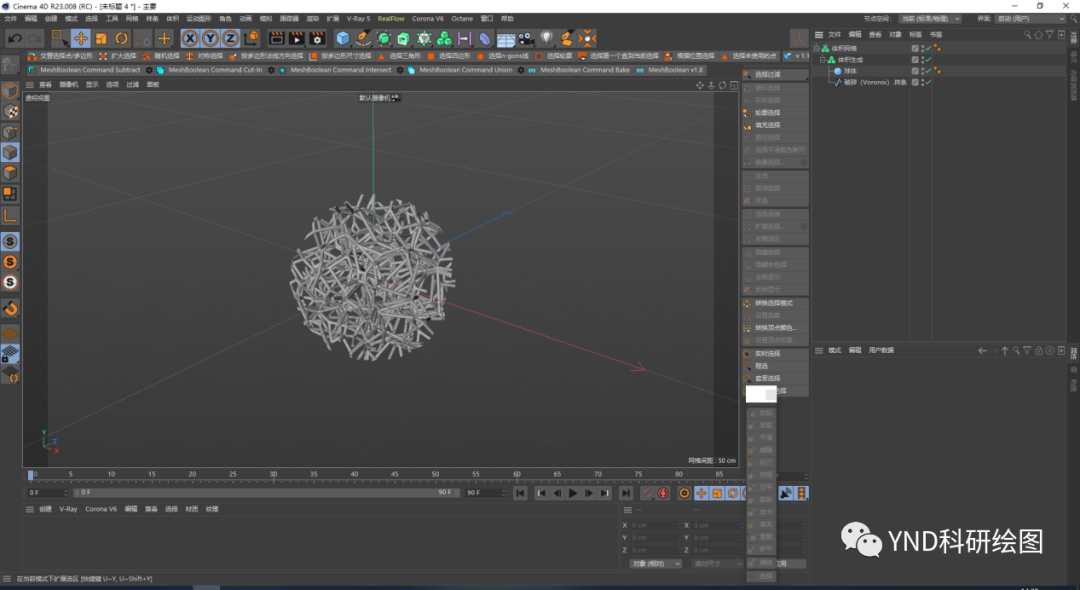1080x590 pixels.
Task: Click the green Volume Builder icon
Action: pos(444,39)
